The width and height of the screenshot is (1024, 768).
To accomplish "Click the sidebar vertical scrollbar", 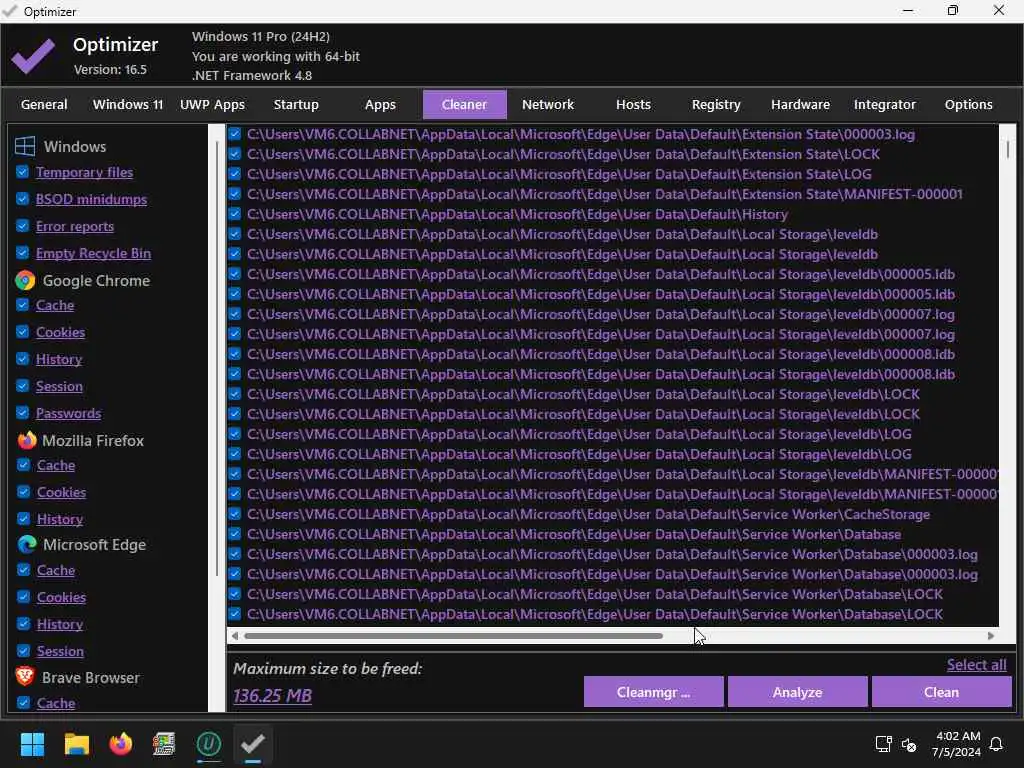I will (217, 358).
